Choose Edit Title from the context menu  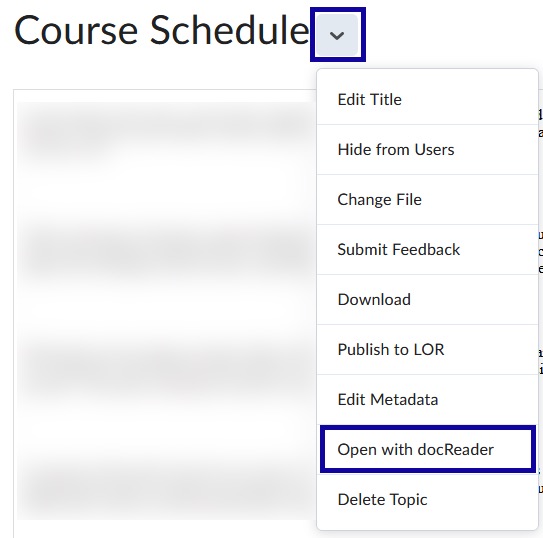point(427,100)
